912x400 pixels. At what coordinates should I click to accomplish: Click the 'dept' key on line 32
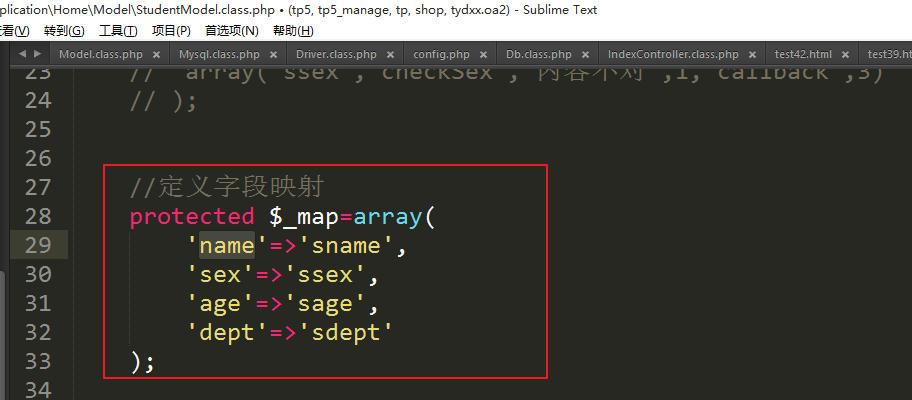click(227, 333)
